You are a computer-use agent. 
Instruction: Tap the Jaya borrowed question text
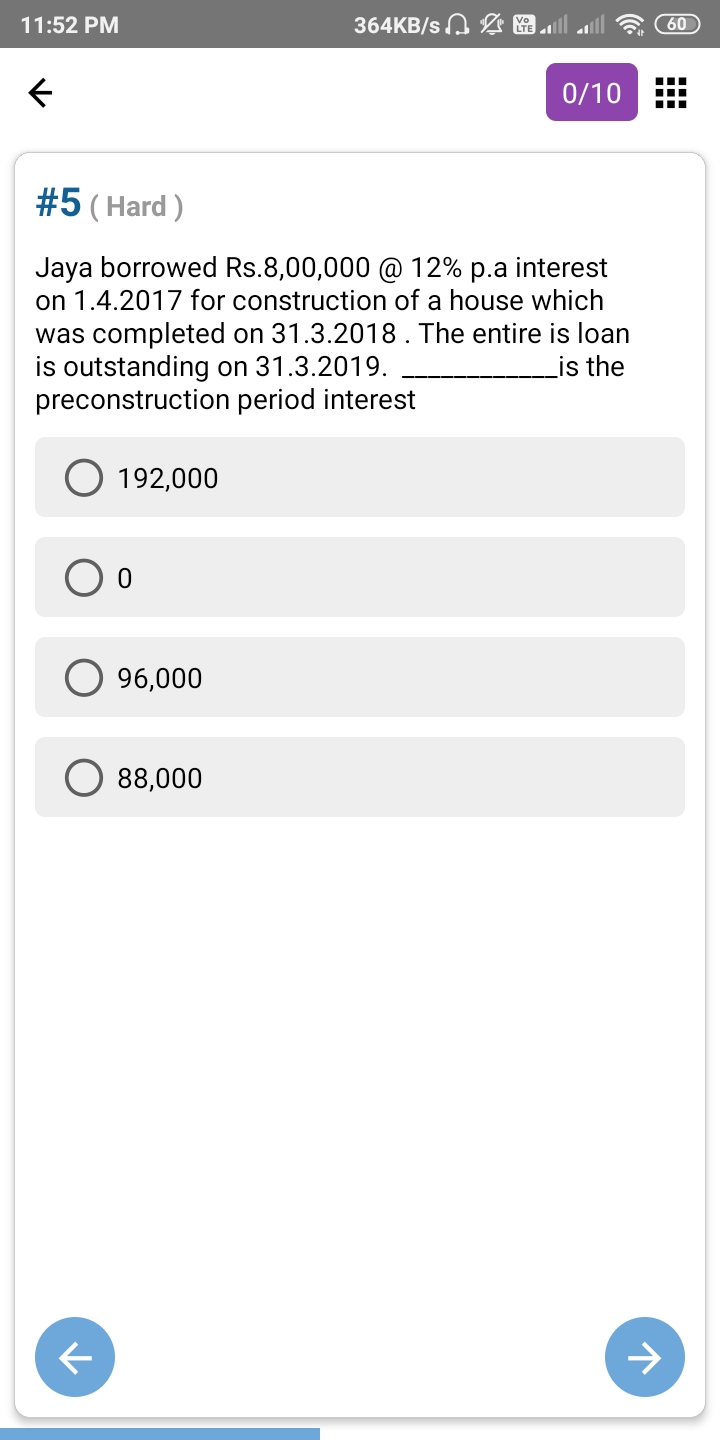tap(330, 333)
